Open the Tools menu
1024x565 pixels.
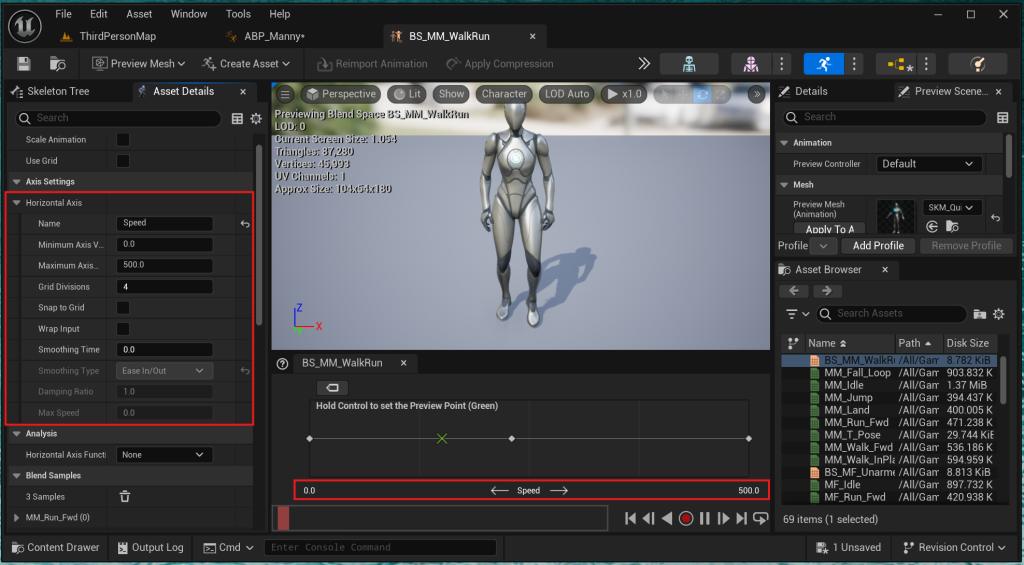click(238, 14)
